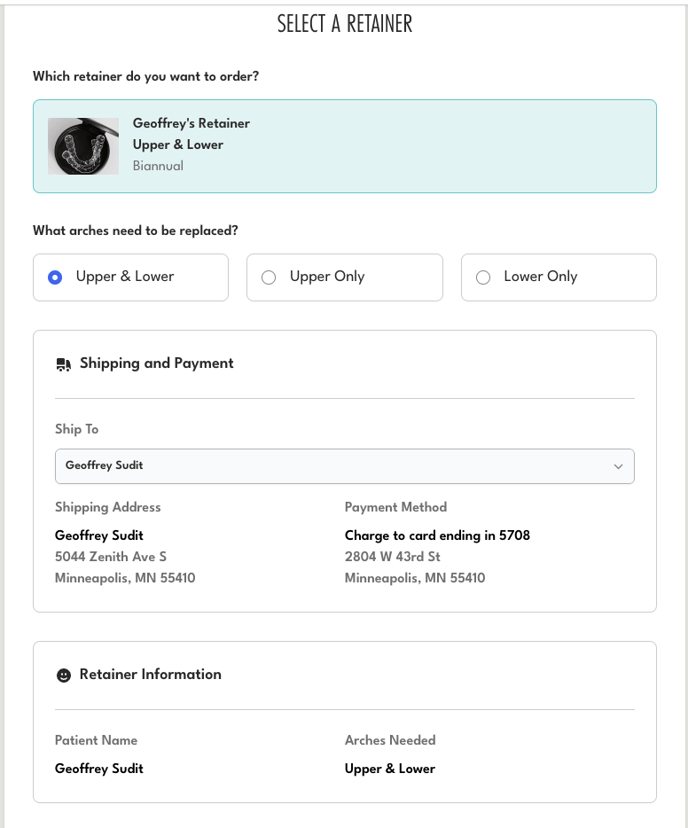688x828 pixels.
Task: Click the retainer product thumbnail image
Action: (83, 146)
